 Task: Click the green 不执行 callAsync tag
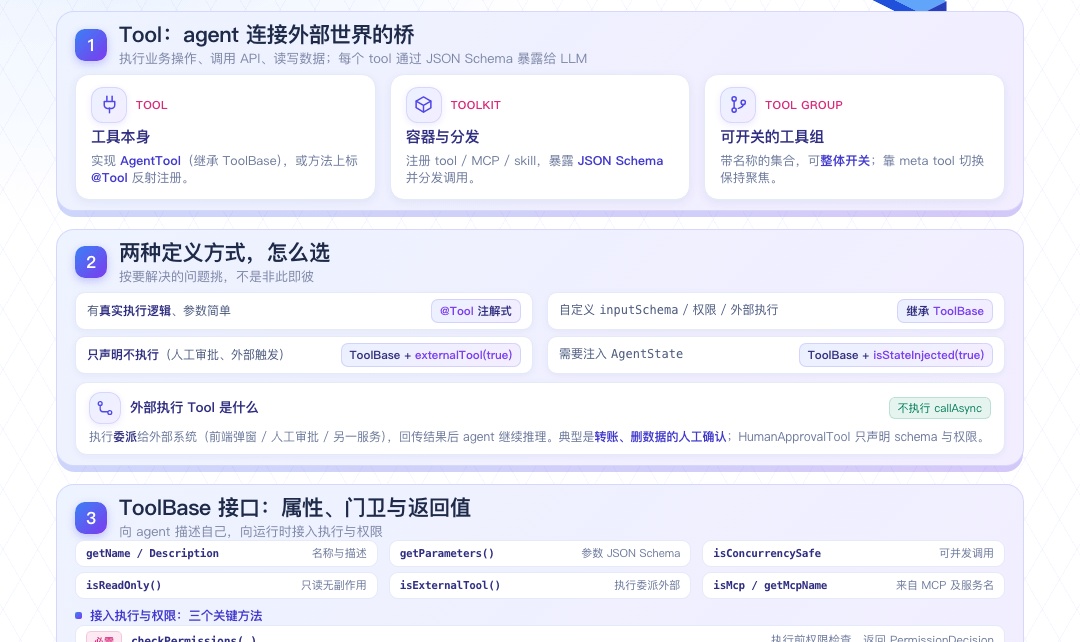pos(939,408)
